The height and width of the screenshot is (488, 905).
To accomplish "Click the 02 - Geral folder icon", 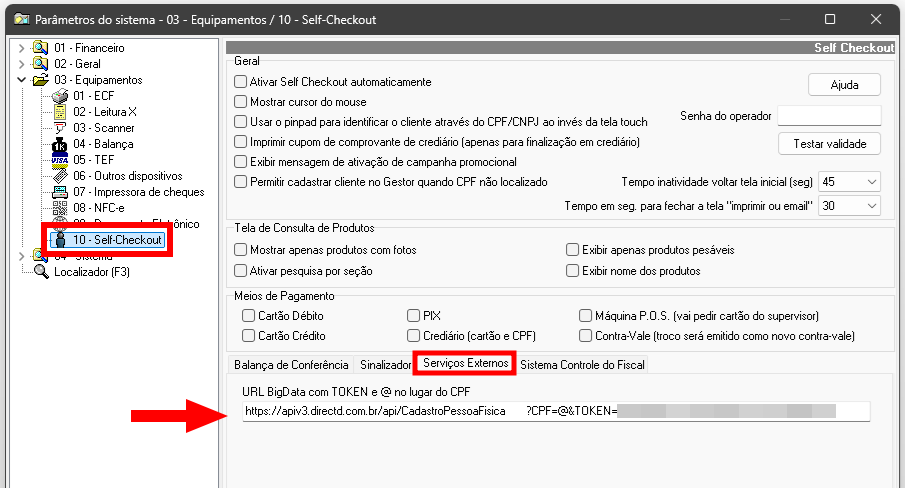I will click(40, 63).
